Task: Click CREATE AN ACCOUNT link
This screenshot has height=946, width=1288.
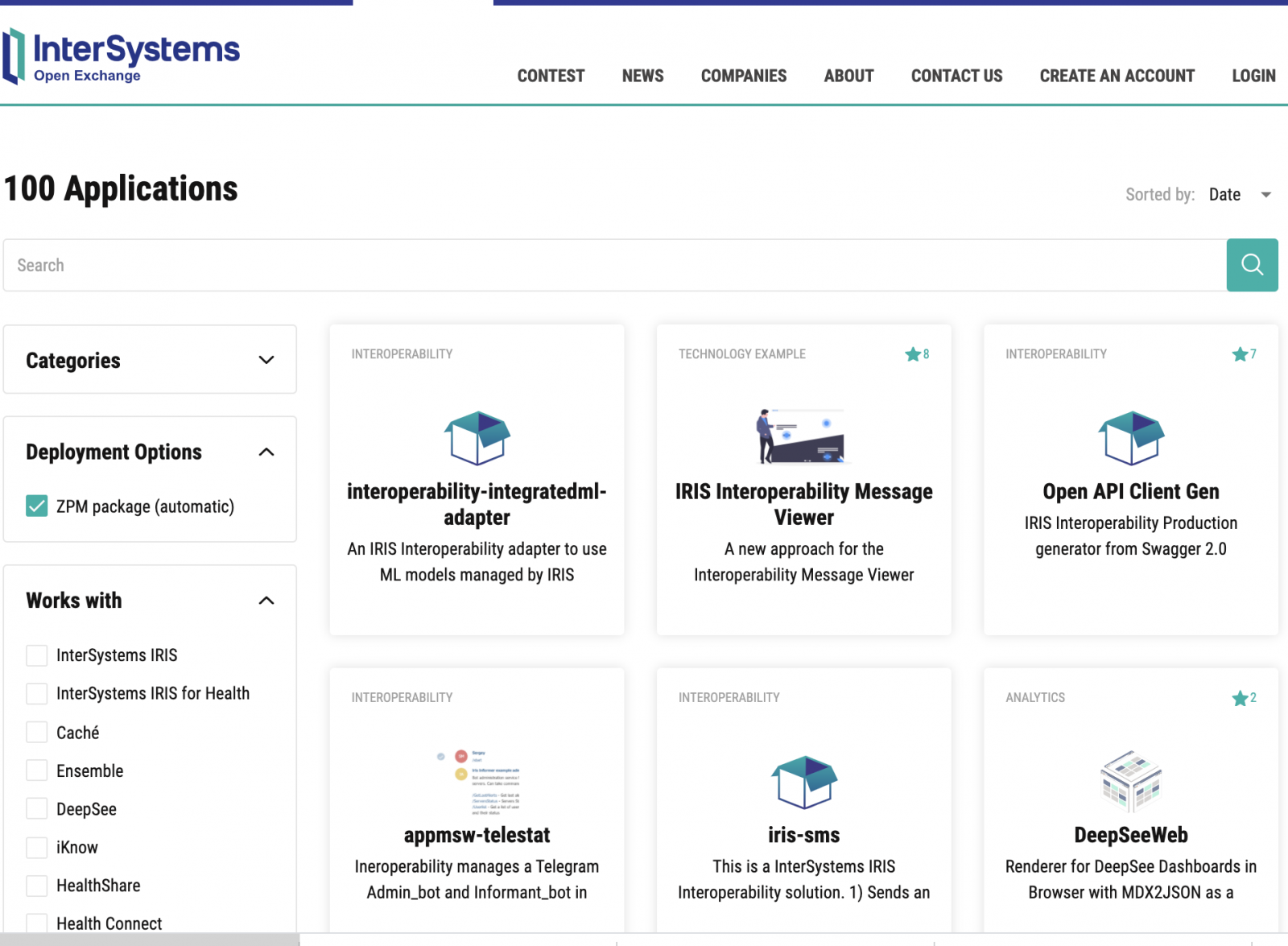Action: (1117, 76)
